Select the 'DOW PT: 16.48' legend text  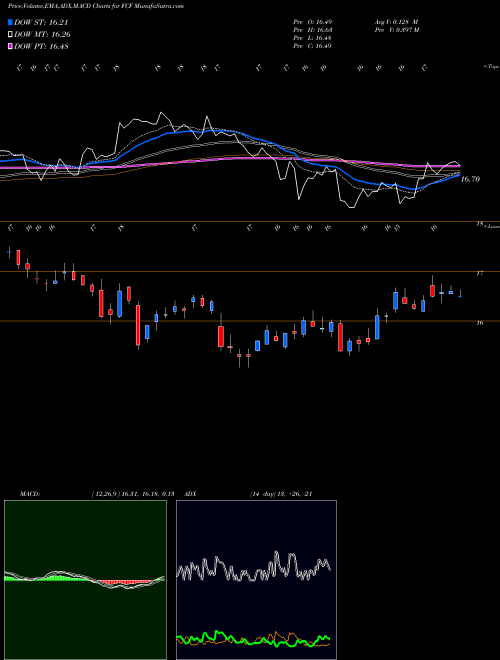pyautogui.click(x=41, y=46)
